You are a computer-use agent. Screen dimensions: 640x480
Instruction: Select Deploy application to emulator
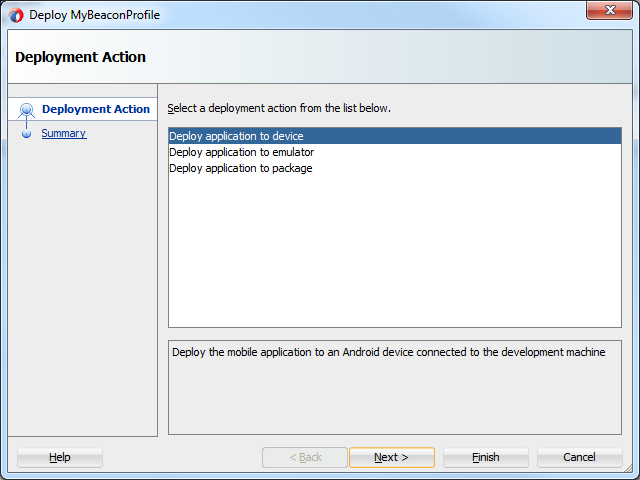pyautogui.click(x=395, y=152)
